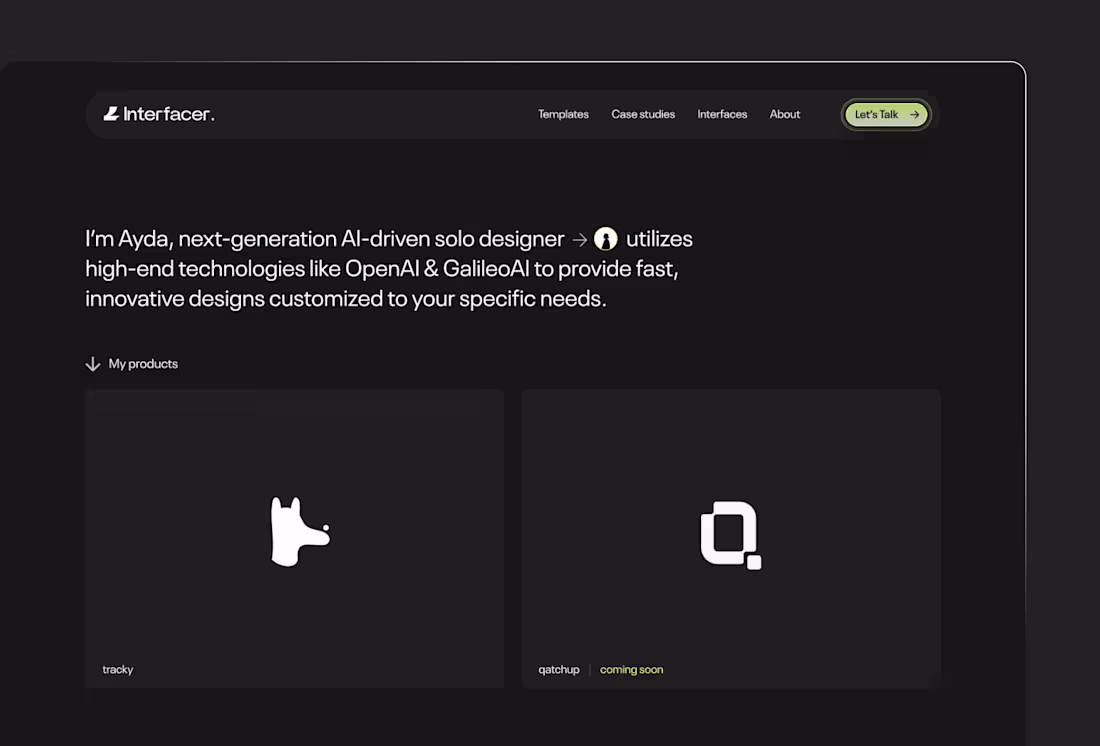Navigate to the Interfaces section
Image resolution: width=1100 pixels, height=746 pixels.
tap(722, 114)
